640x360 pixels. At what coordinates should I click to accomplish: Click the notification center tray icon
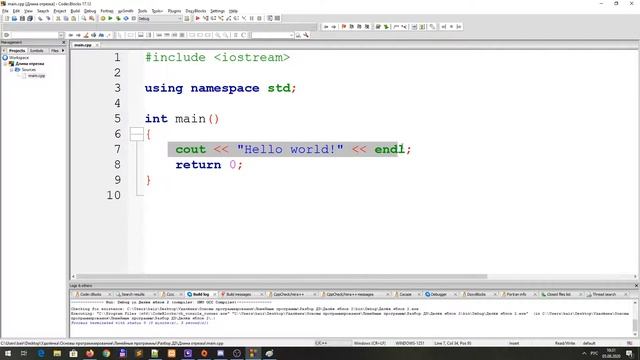click(x=629, y=353)
